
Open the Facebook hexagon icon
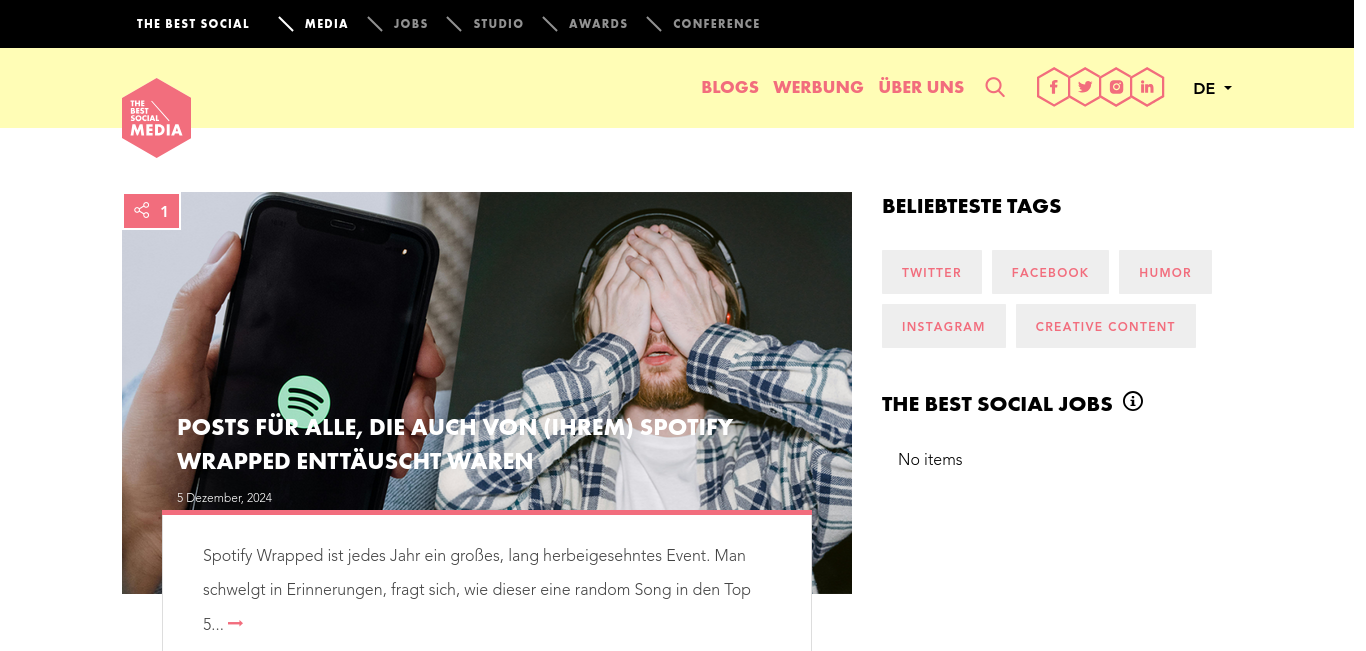pyautogui.click(x=1053, y=87)
